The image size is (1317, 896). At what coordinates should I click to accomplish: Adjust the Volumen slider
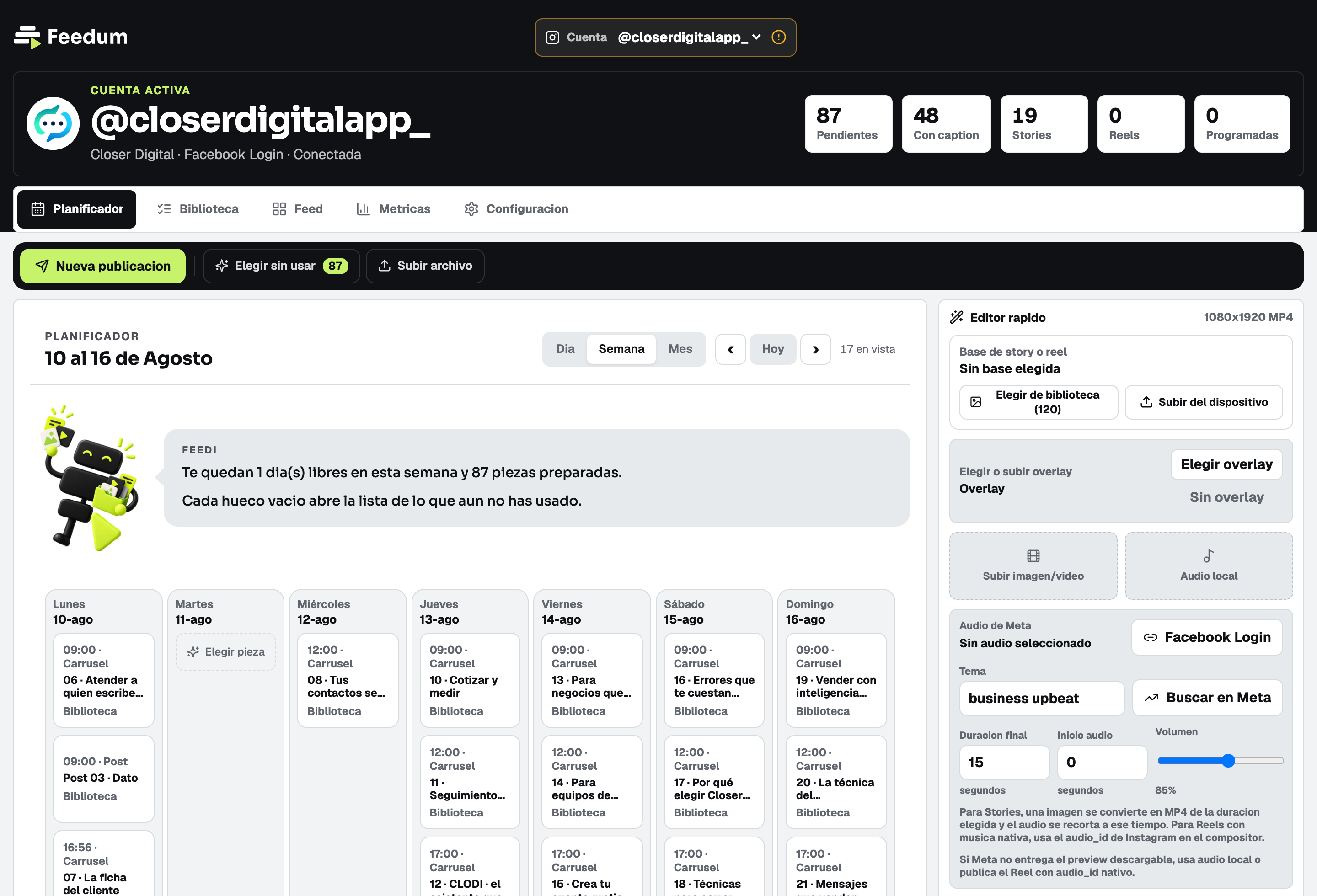tap(1220, 761)
